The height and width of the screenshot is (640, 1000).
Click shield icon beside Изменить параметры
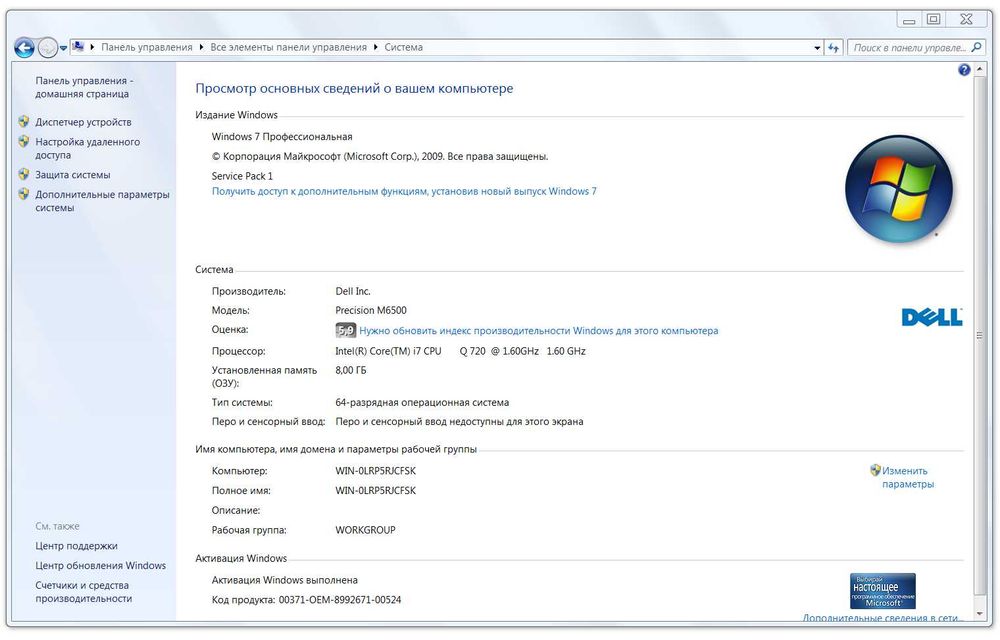(x=875, y=470)
